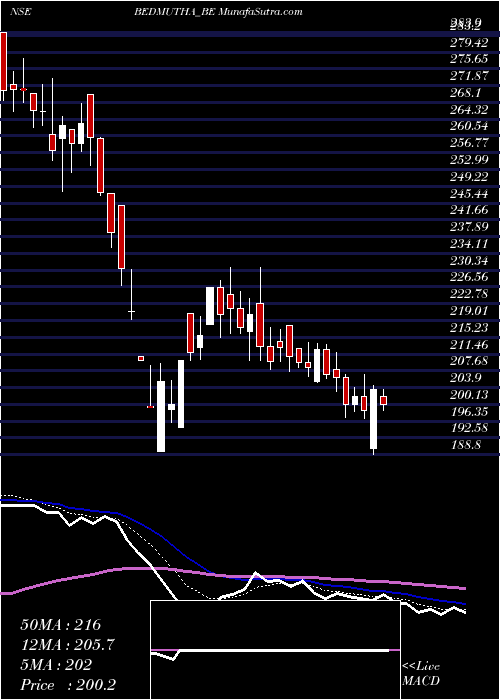The height and width of the screenshot is (700, 500).
Task: Click the 50MA : 216 reading
Action: coord(61,625)
